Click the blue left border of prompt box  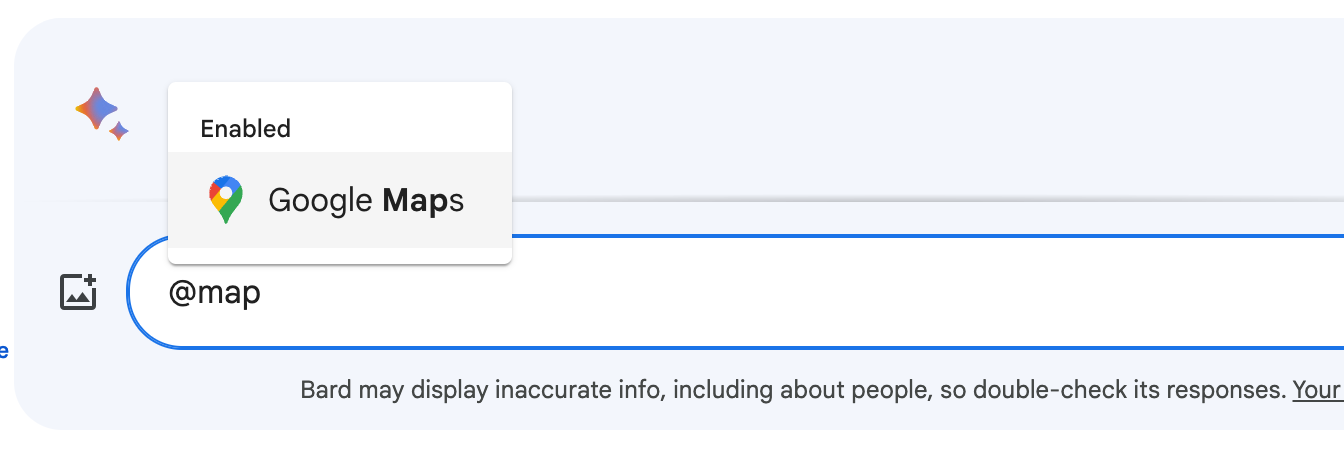tap(130, 293)
